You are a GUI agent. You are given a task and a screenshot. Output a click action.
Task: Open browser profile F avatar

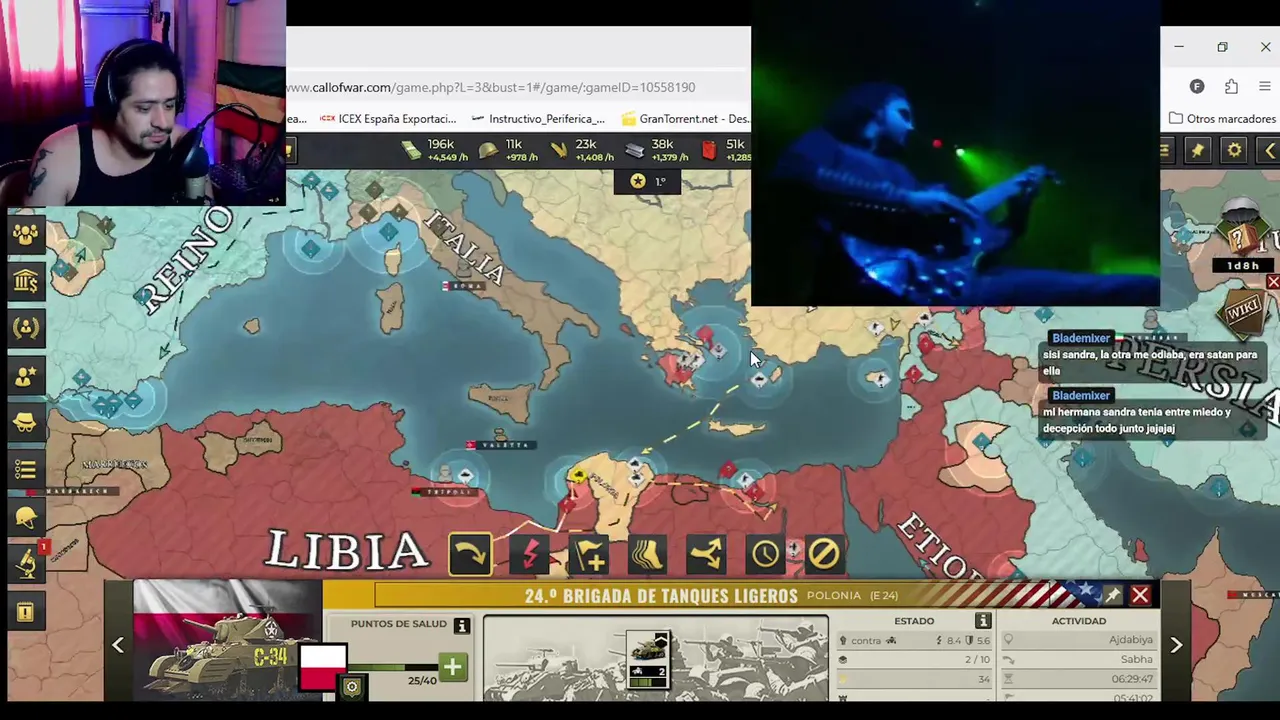coord(1197,87)
